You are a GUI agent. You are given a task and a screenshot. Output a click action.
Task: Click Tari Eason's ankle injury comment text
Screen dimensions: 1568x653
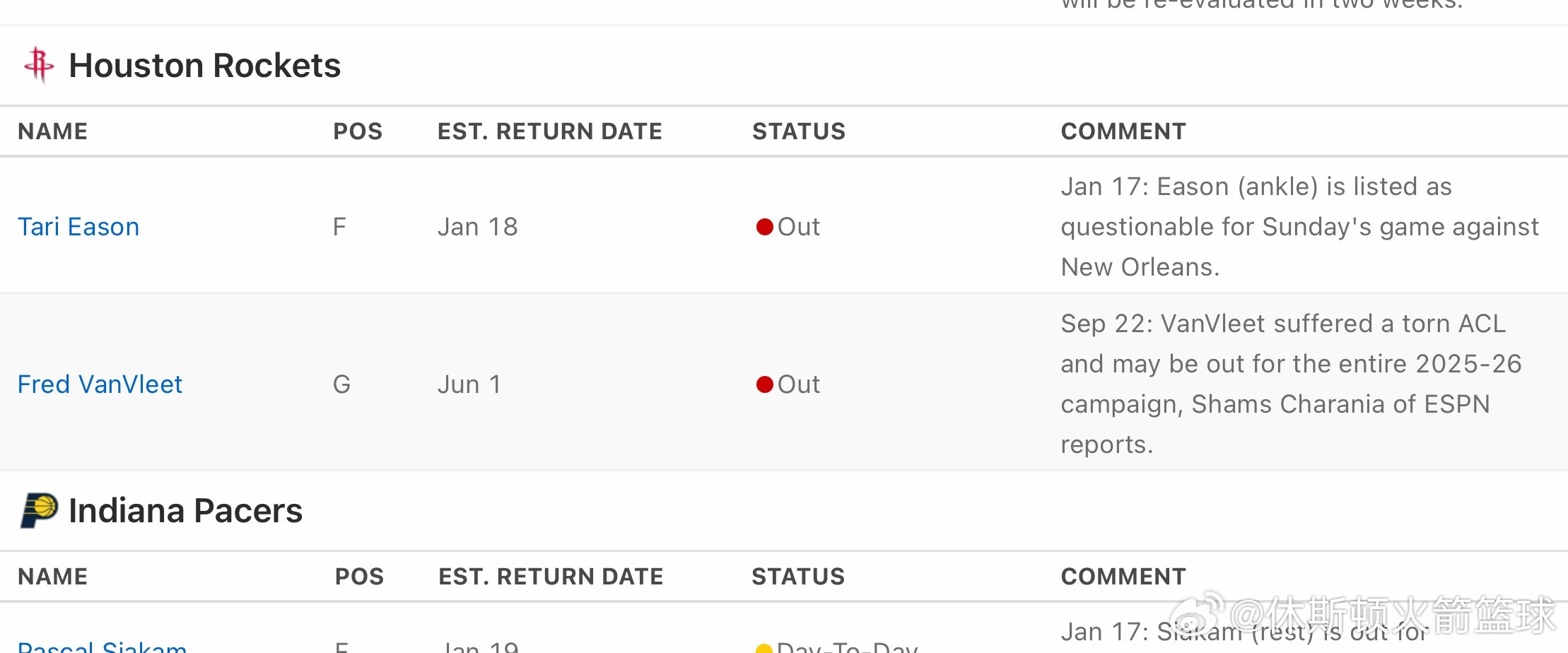(1299, 227)
